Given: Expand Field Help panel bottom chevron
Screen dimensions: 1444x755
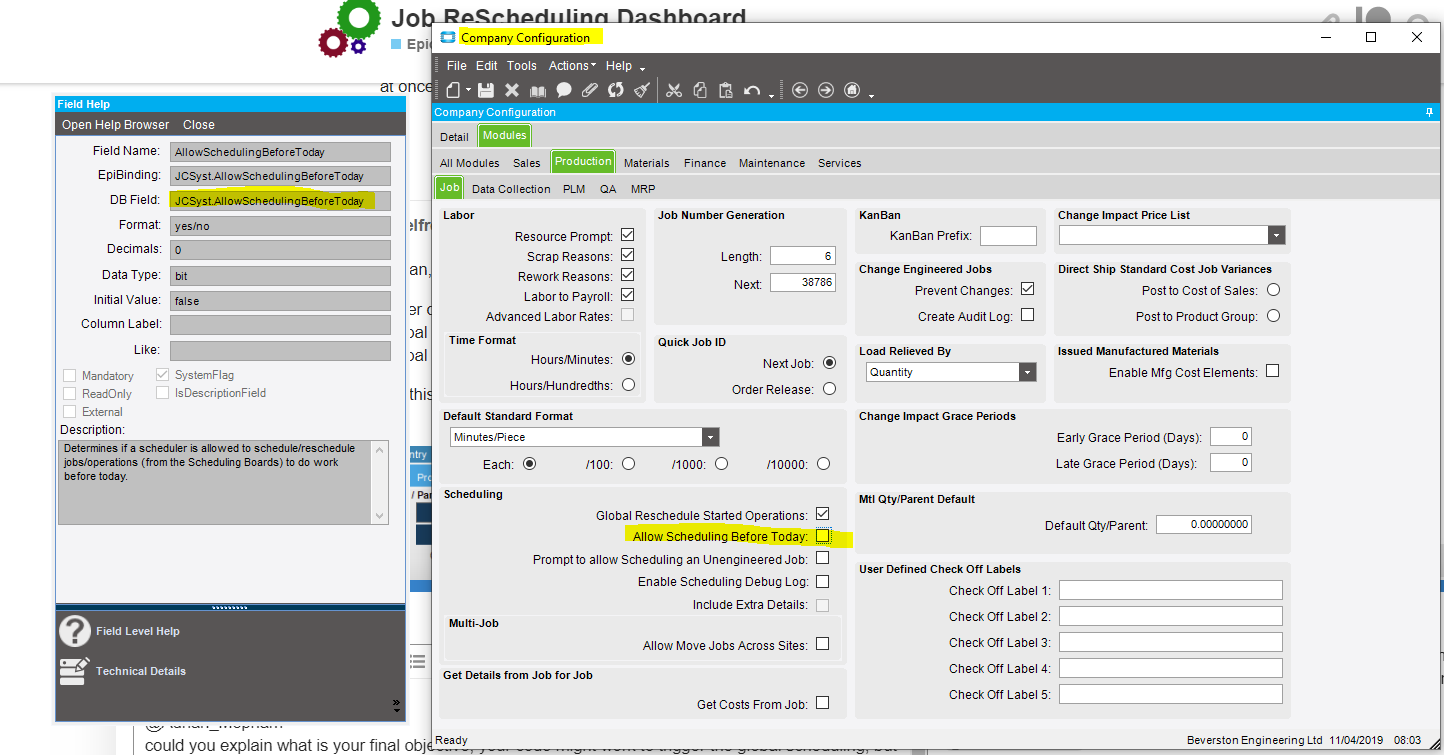Looking at the screenshot, I should 396,705.
